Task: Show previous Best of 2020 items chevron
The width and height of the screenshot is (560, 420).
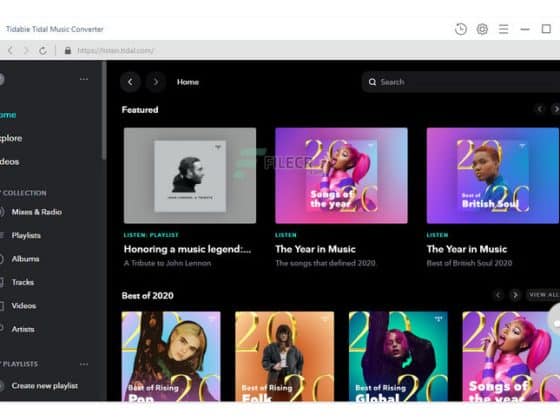Action: 498,295
